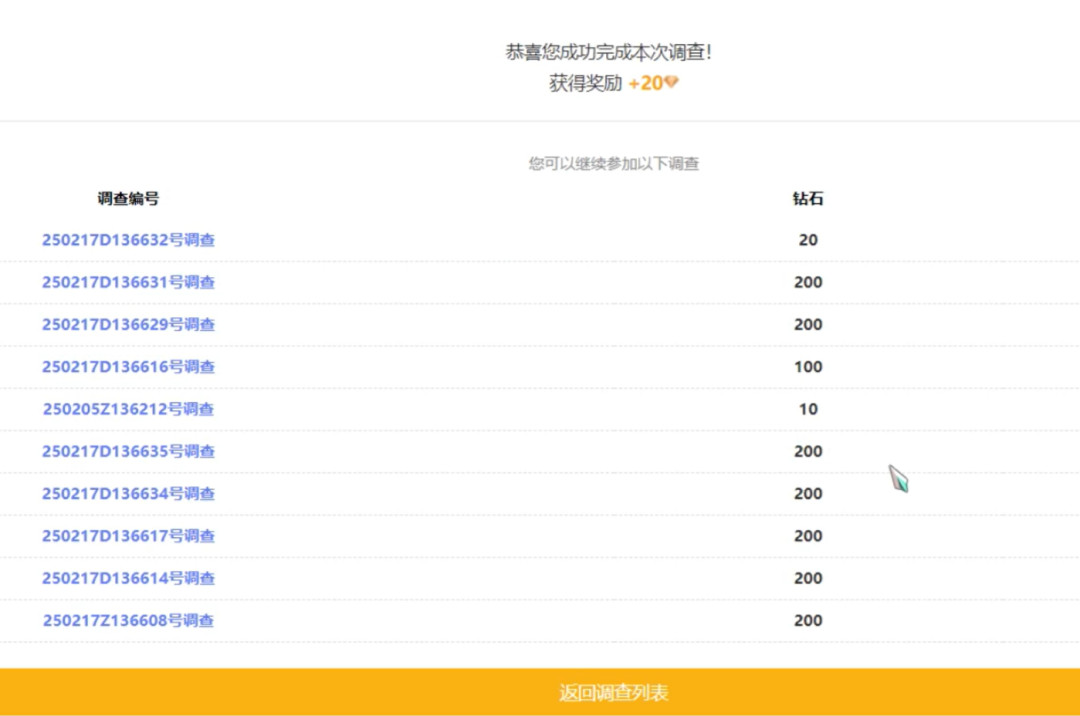Click the 10 diamond value for 250205Z136212
The image size is (1080, 716).
point(808,409)
